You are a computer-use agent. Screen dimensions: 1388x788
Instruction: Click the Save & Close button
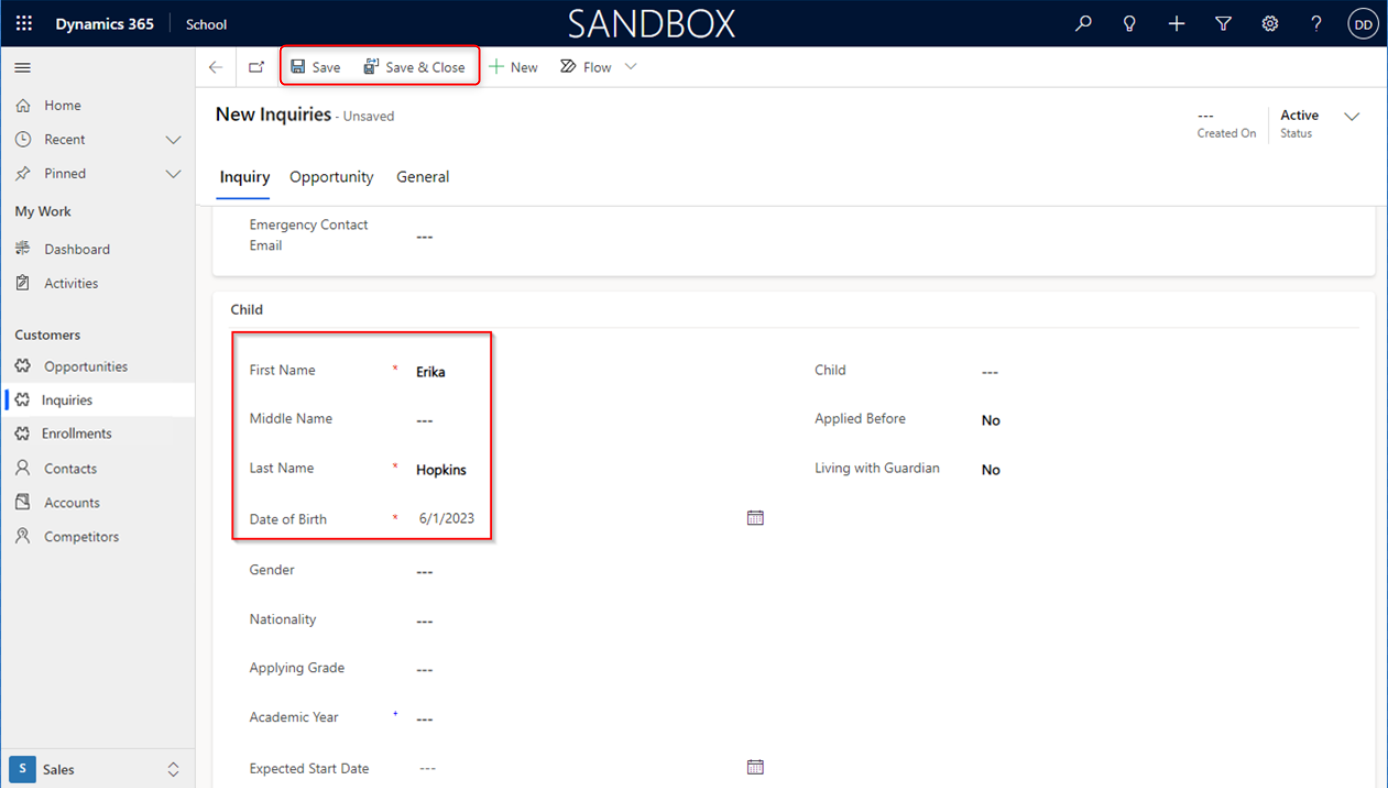[x=414, y=67]
